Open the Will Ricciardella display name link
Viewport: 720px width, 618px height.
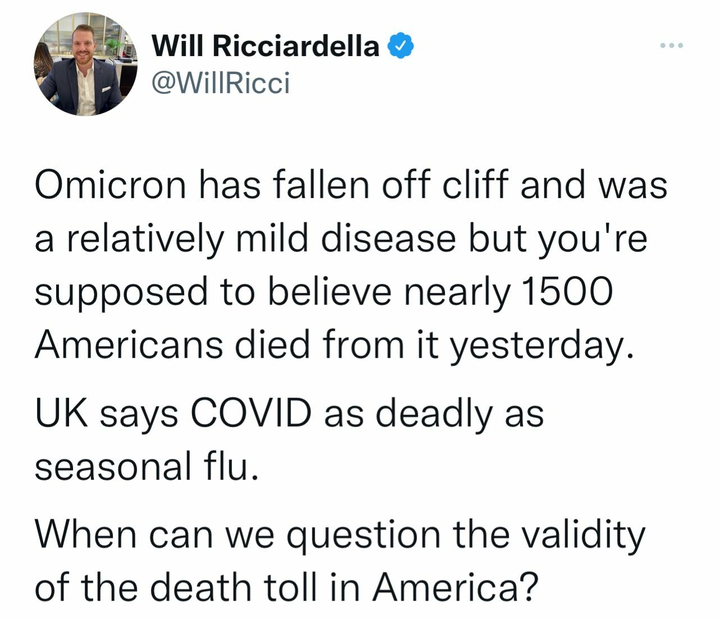pos(266,46)
